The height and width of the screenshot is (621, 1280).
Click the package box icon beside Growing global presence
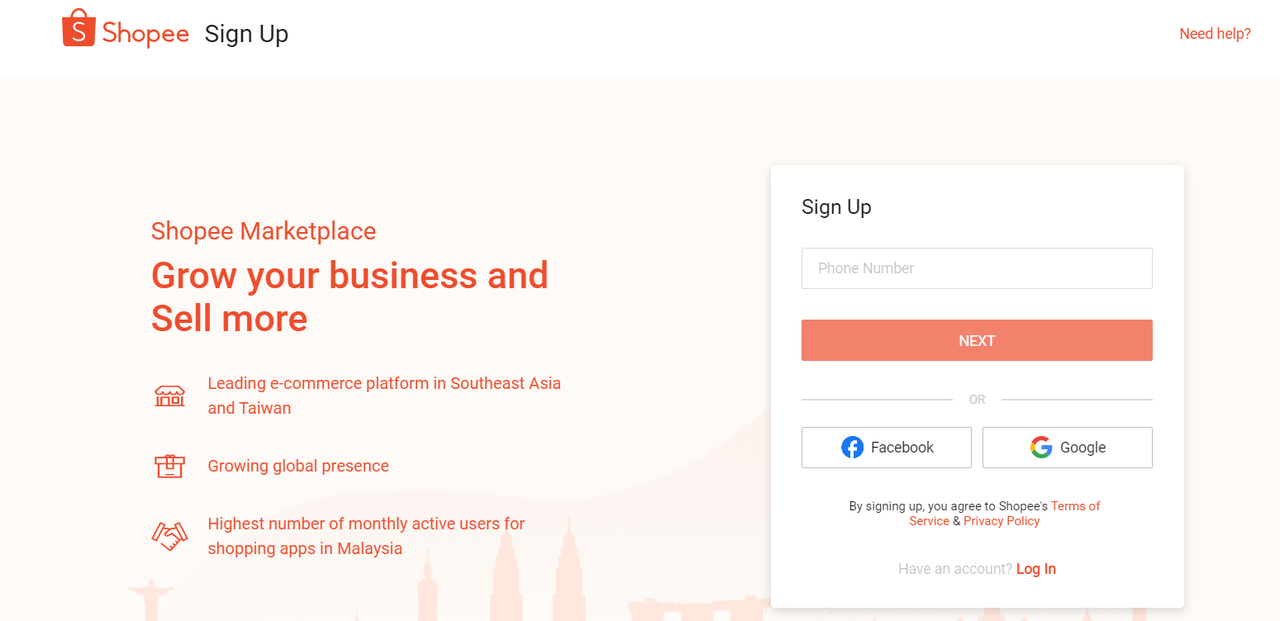click(x=170, y=466)
